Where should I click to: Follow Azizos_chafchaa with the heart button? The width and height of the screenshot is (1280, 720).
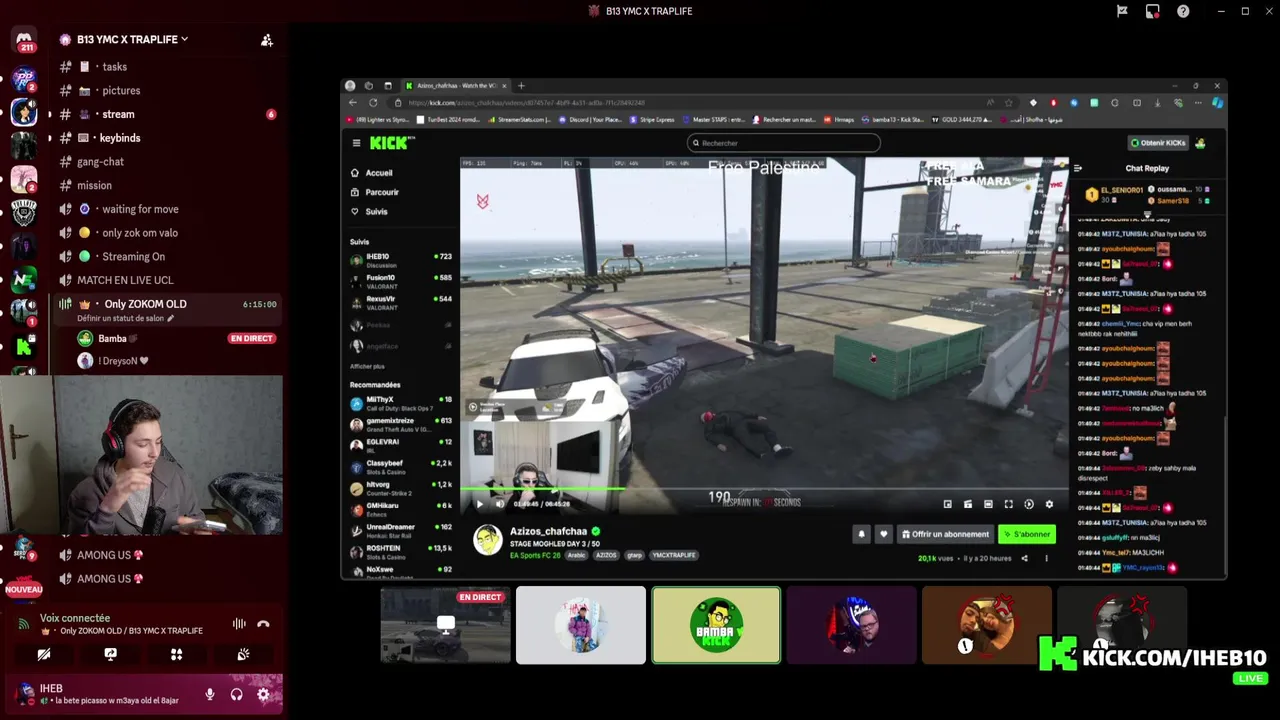pos(883,534)
